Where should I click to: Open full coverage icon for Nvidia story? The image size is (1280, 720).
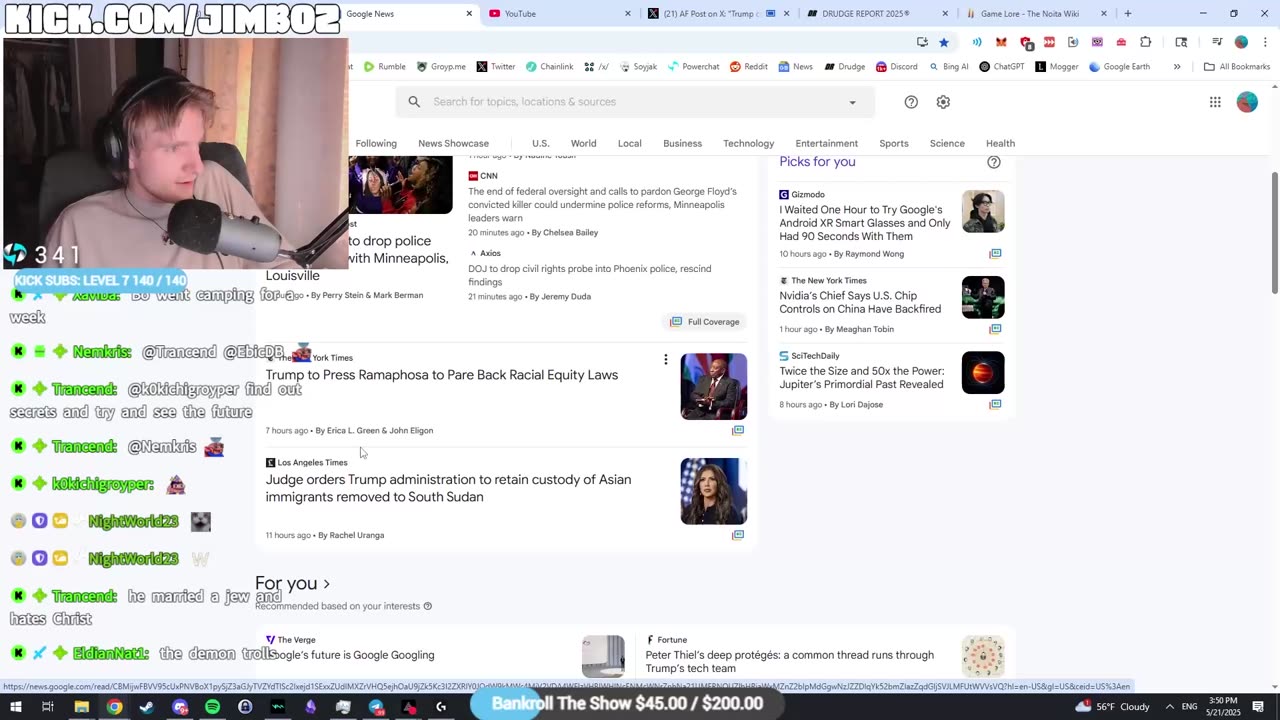click(x=995, y=329)
